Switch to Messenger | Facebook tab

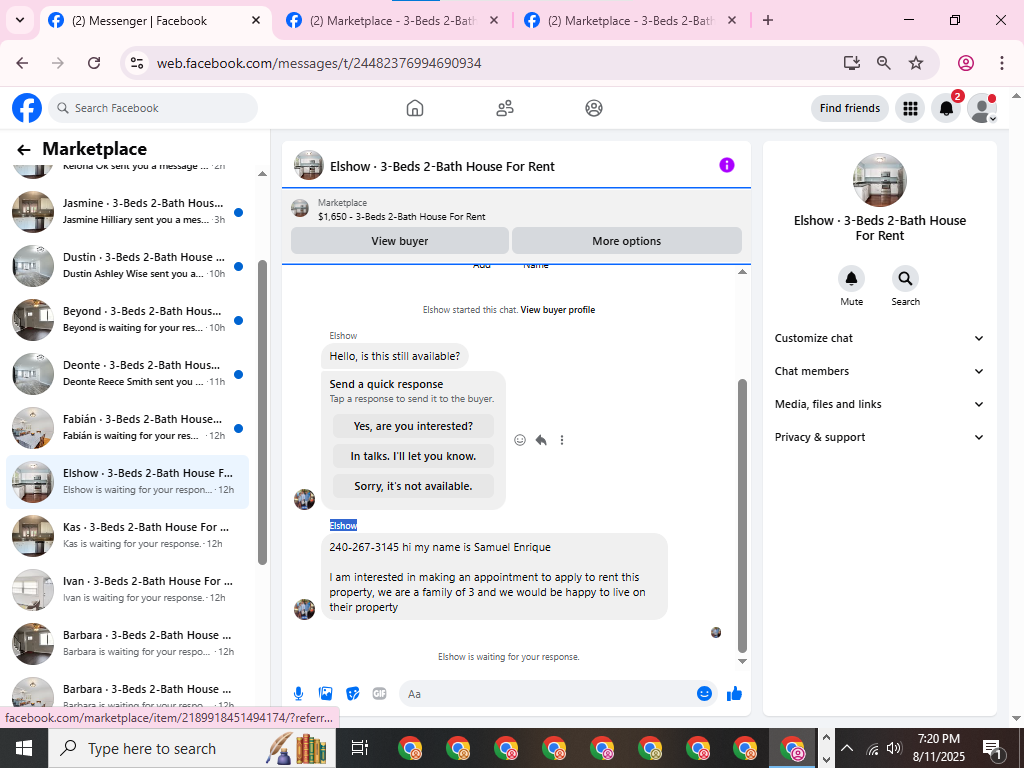tap(155, 21)
